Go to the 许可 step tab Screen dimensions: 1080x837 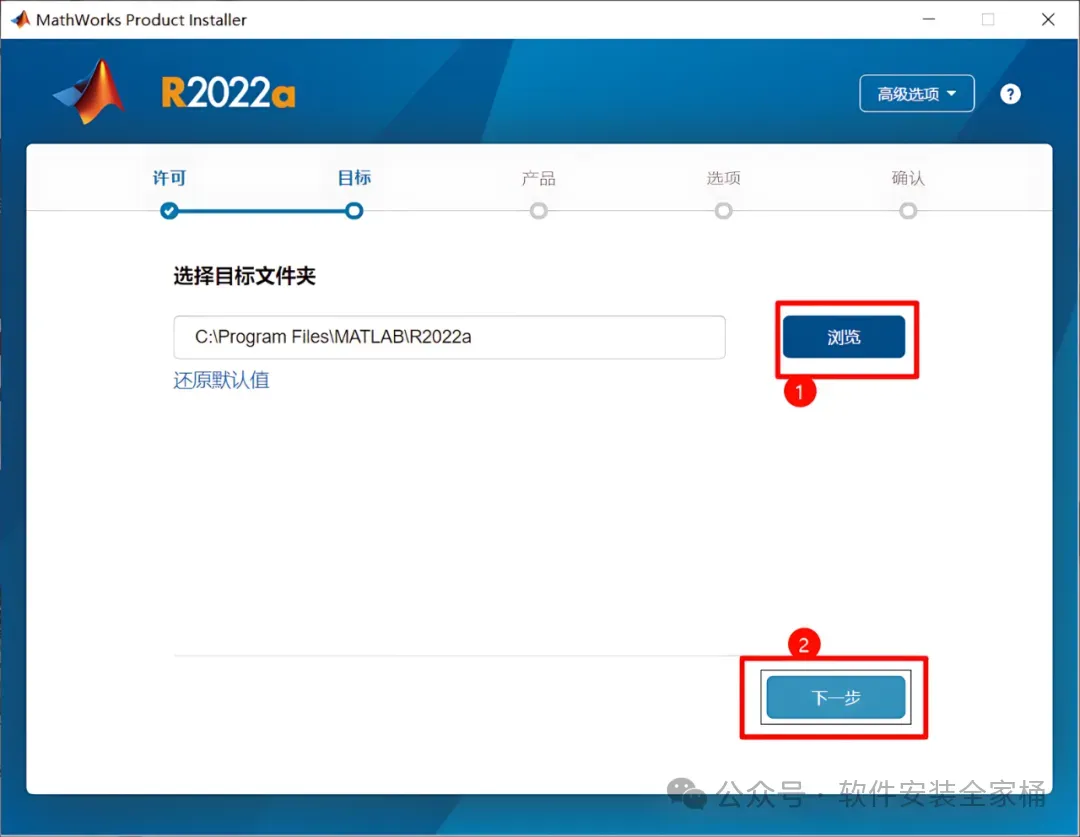(x=169, y=178)
